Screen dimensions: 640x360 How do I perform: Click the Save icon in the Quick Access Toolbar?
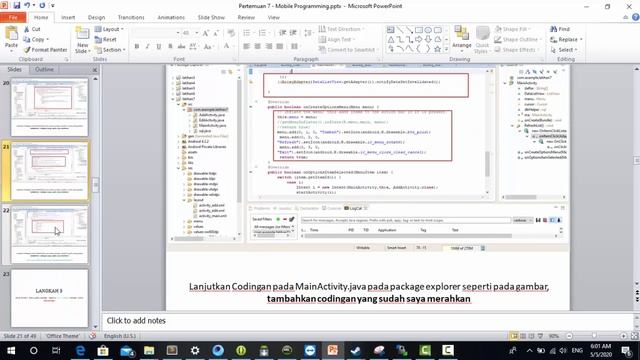tap(16, 6)
